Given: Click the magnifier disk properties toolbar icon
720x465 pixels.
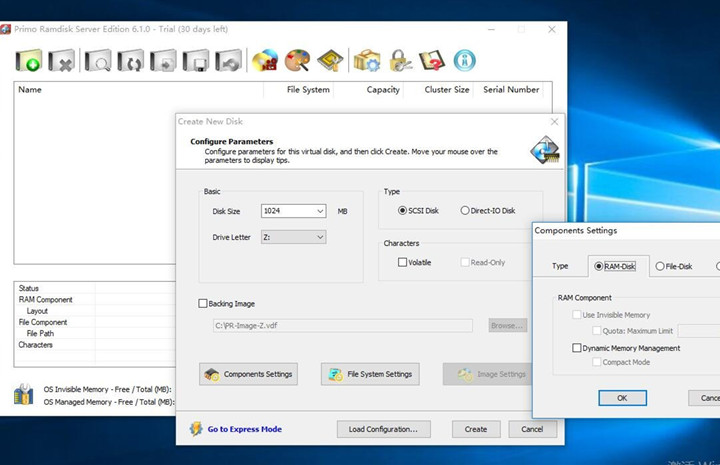Looking at the screenshot, I should coord(98,61).
